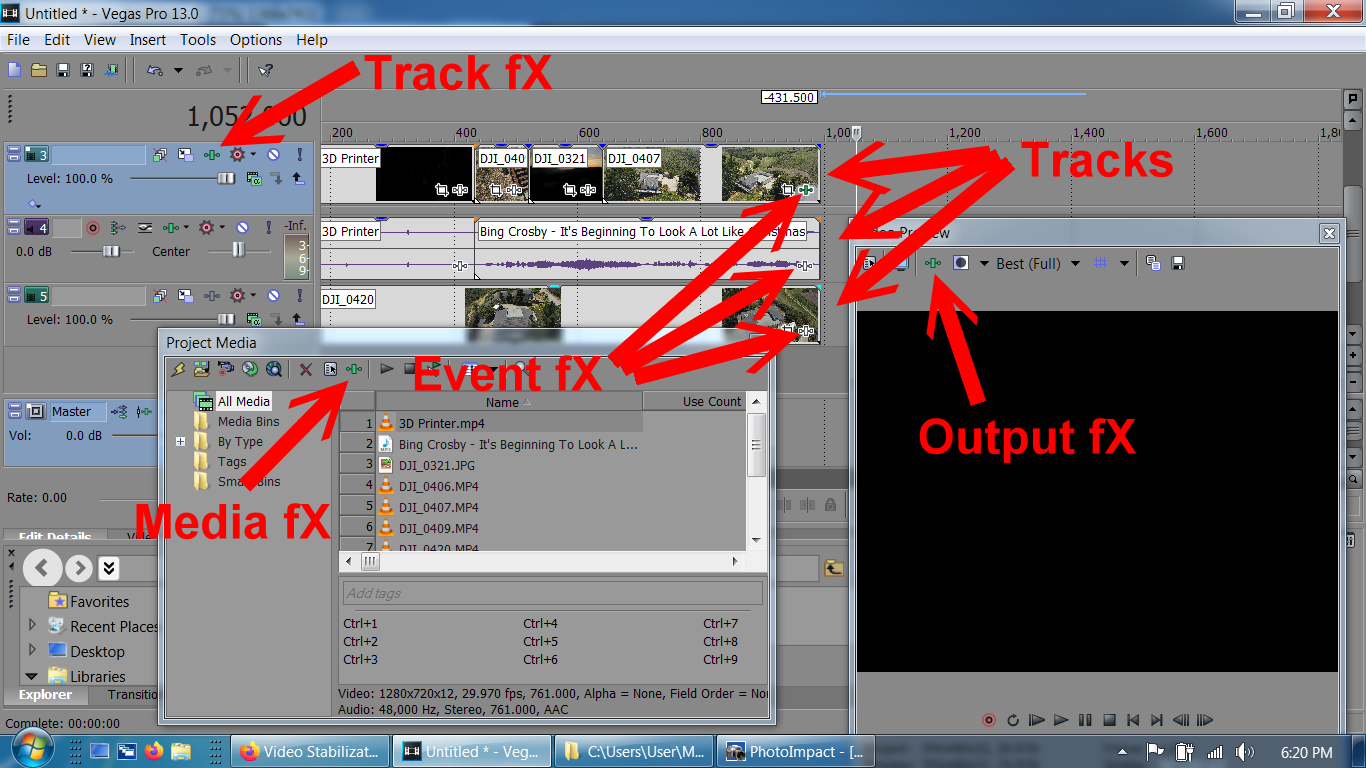Expand the By Type folder node

pyautogui.click(x=180, y=441)
